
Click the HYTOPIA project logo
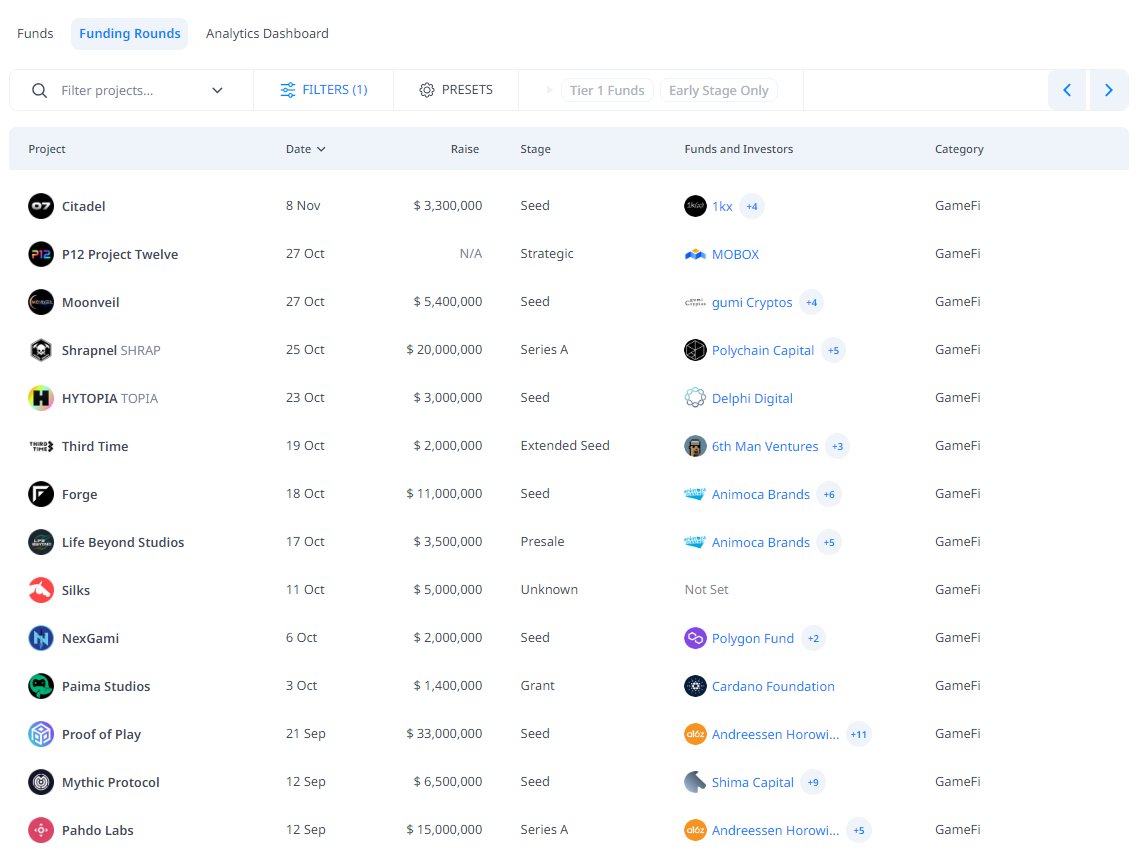click(41, 398)
